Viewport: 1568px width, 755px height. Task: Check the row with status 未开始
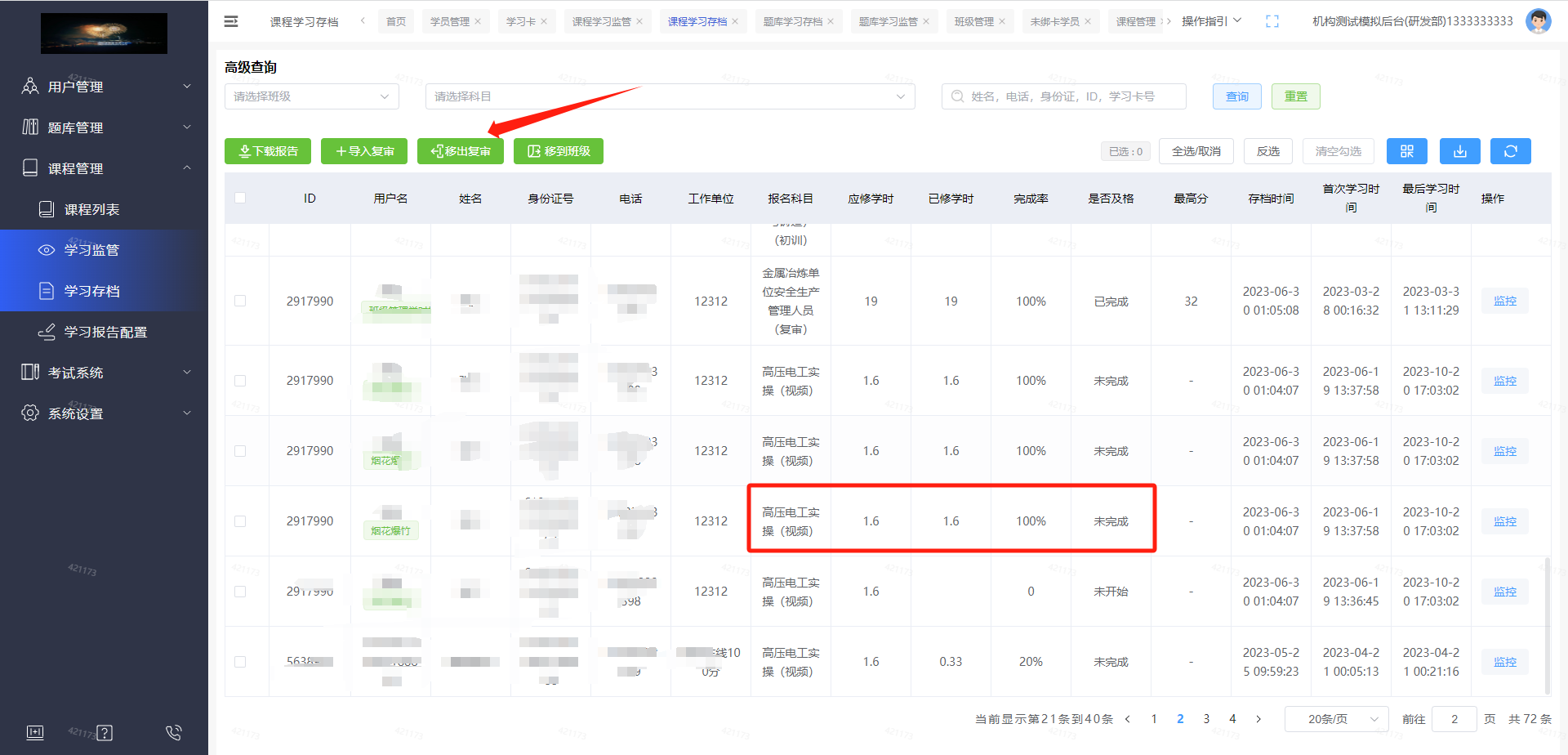[x=240, y=592]
